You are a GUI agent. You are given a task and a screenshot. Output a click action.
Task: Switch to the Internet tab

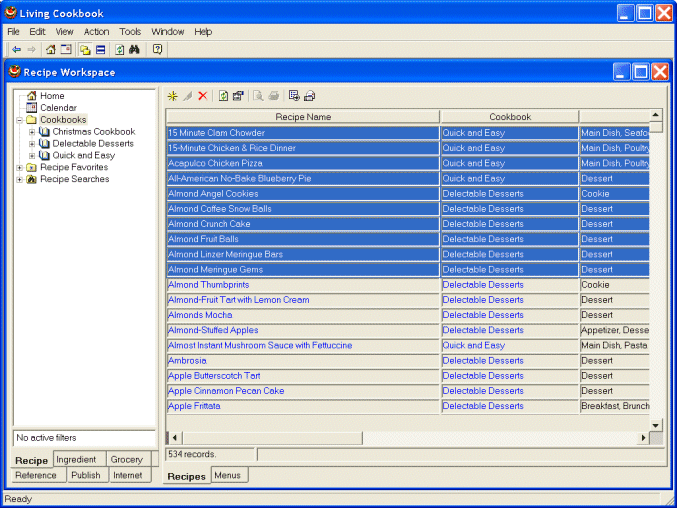coord(130,475)
